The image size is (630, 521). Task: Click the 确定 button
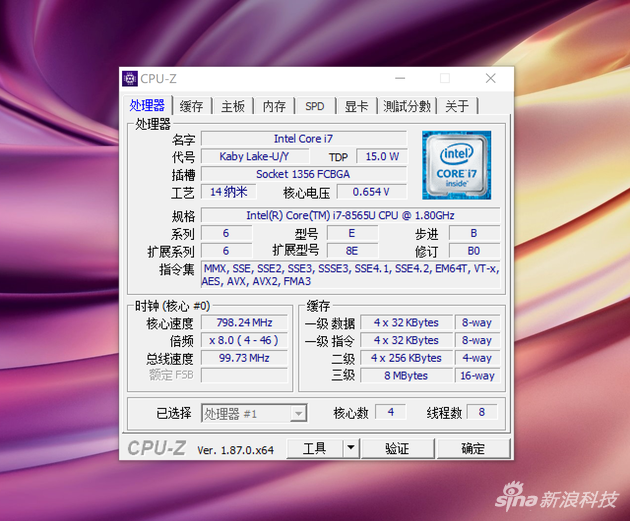coord(473,448)
